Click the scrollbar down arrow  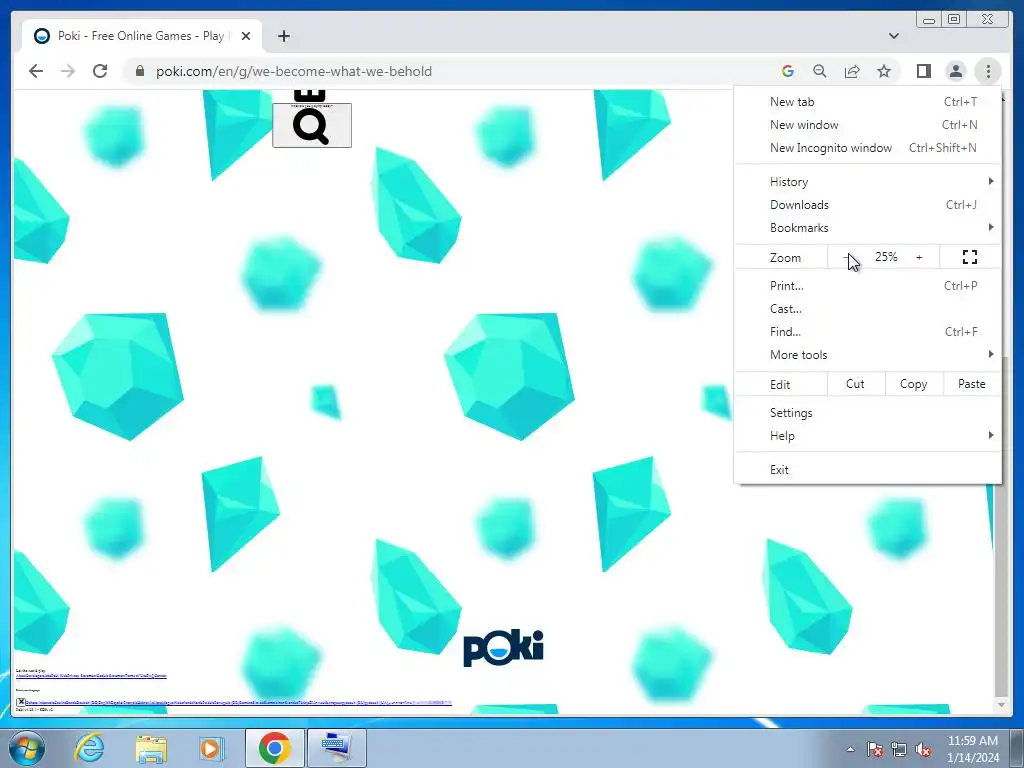1000,705
